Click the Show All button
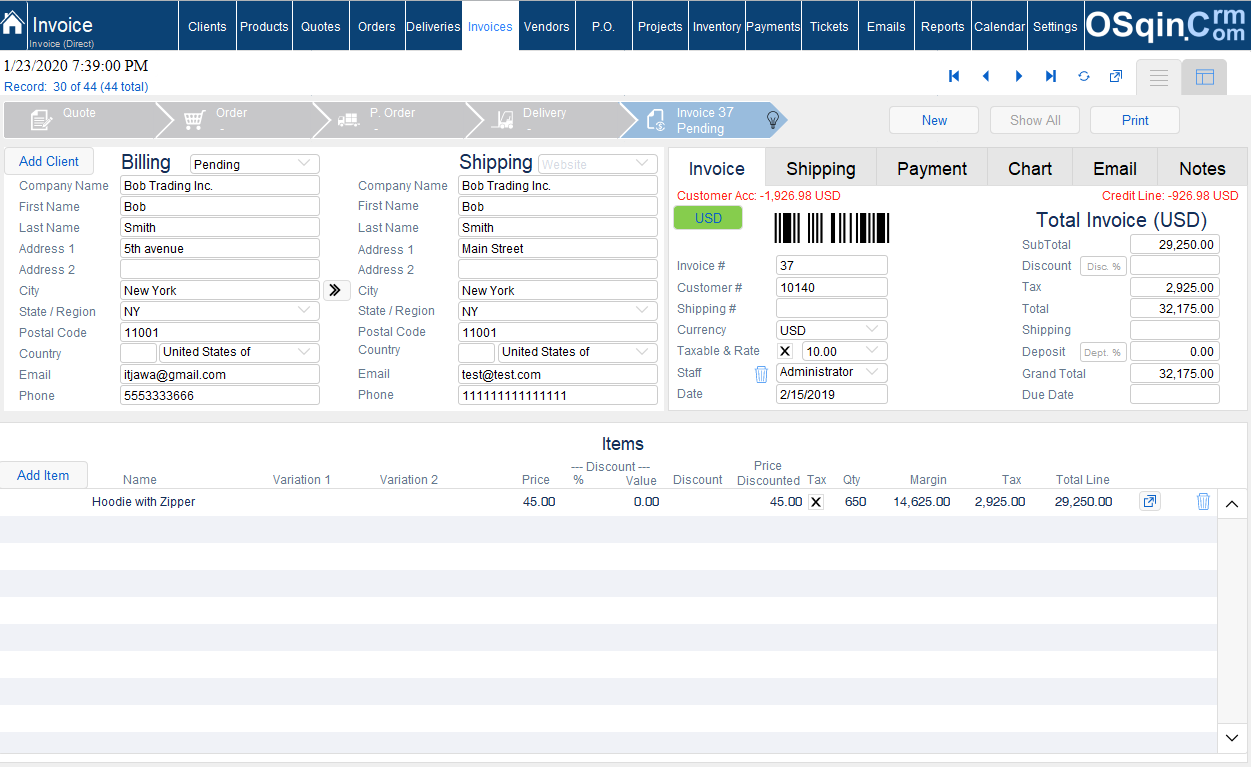 (x=1035, y=120)
